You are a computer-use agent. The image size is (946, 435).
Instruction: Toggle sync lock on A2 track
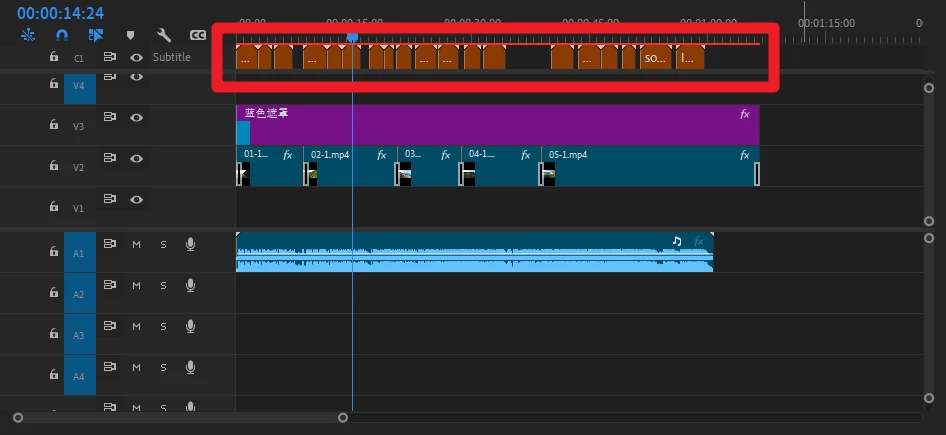(x=109, y=285)
